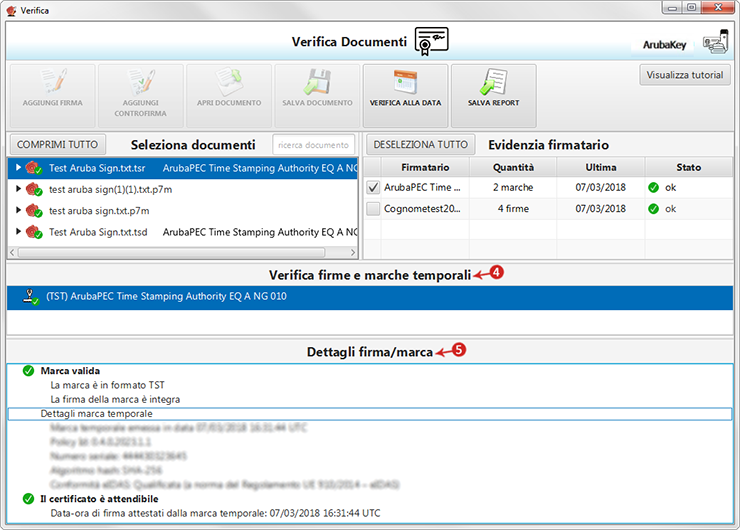Click the certificate icon beside Verifica Documenti

point(431,42)
